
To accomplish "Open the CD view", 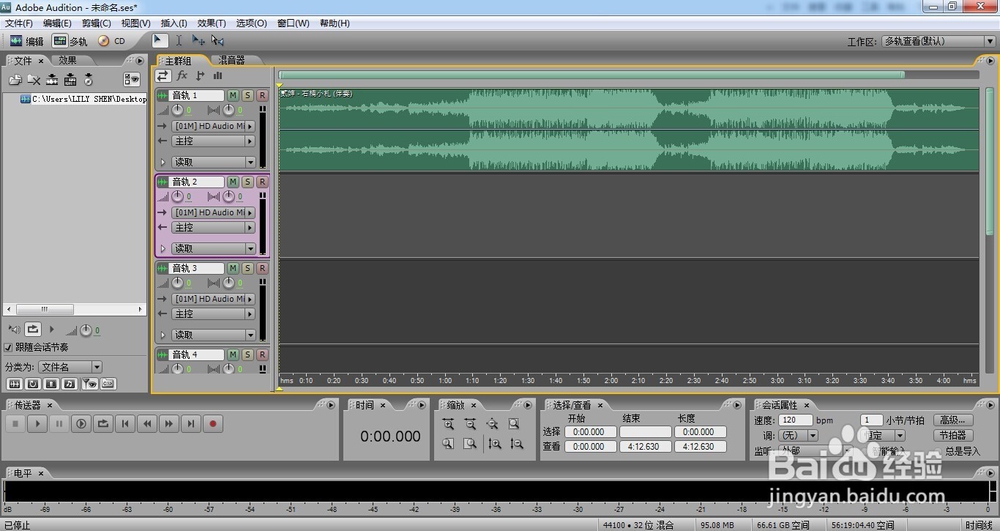I will click(112, 41).
